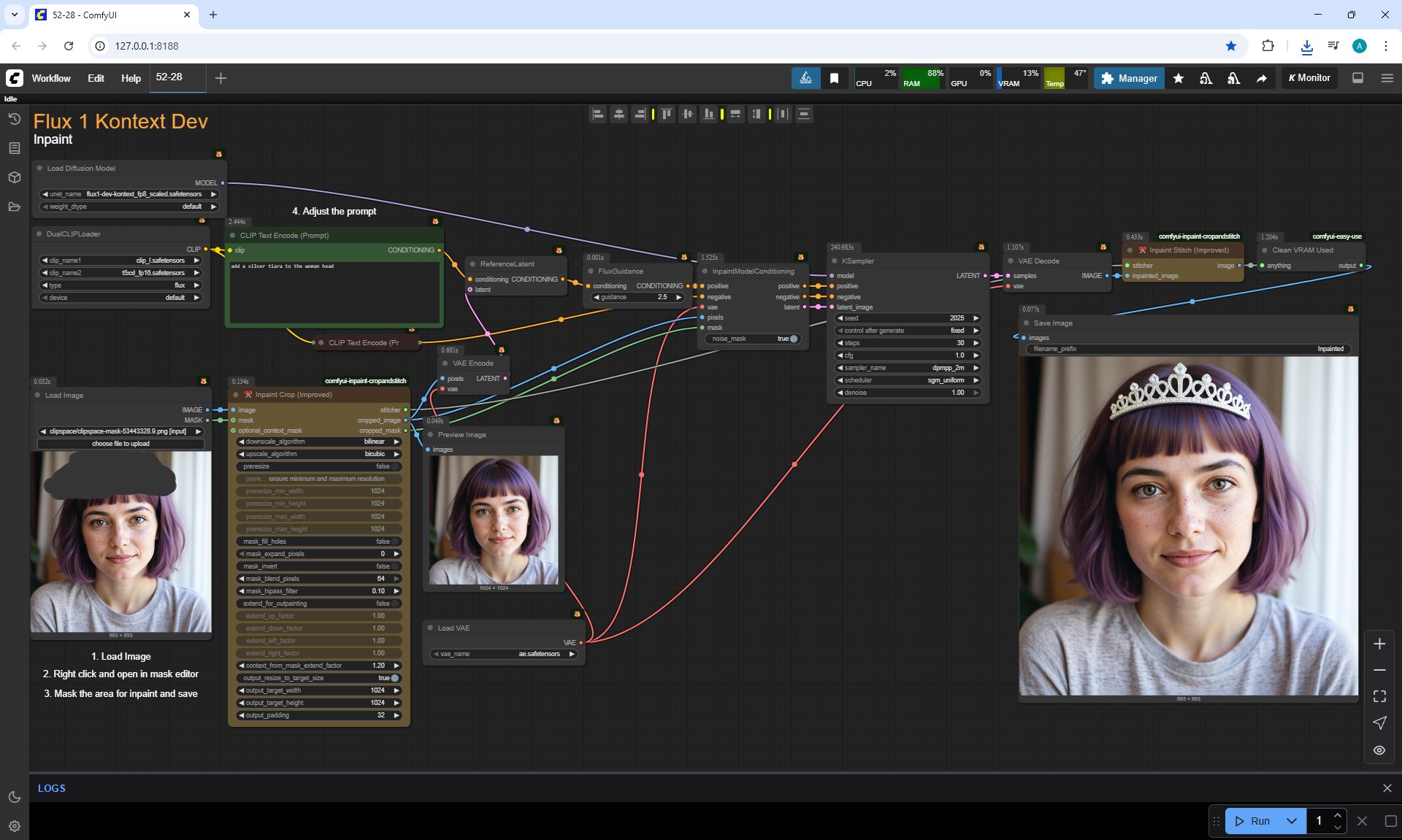
Task: Toggle link visibility eye icon
Action: [x=1379, y=750]
